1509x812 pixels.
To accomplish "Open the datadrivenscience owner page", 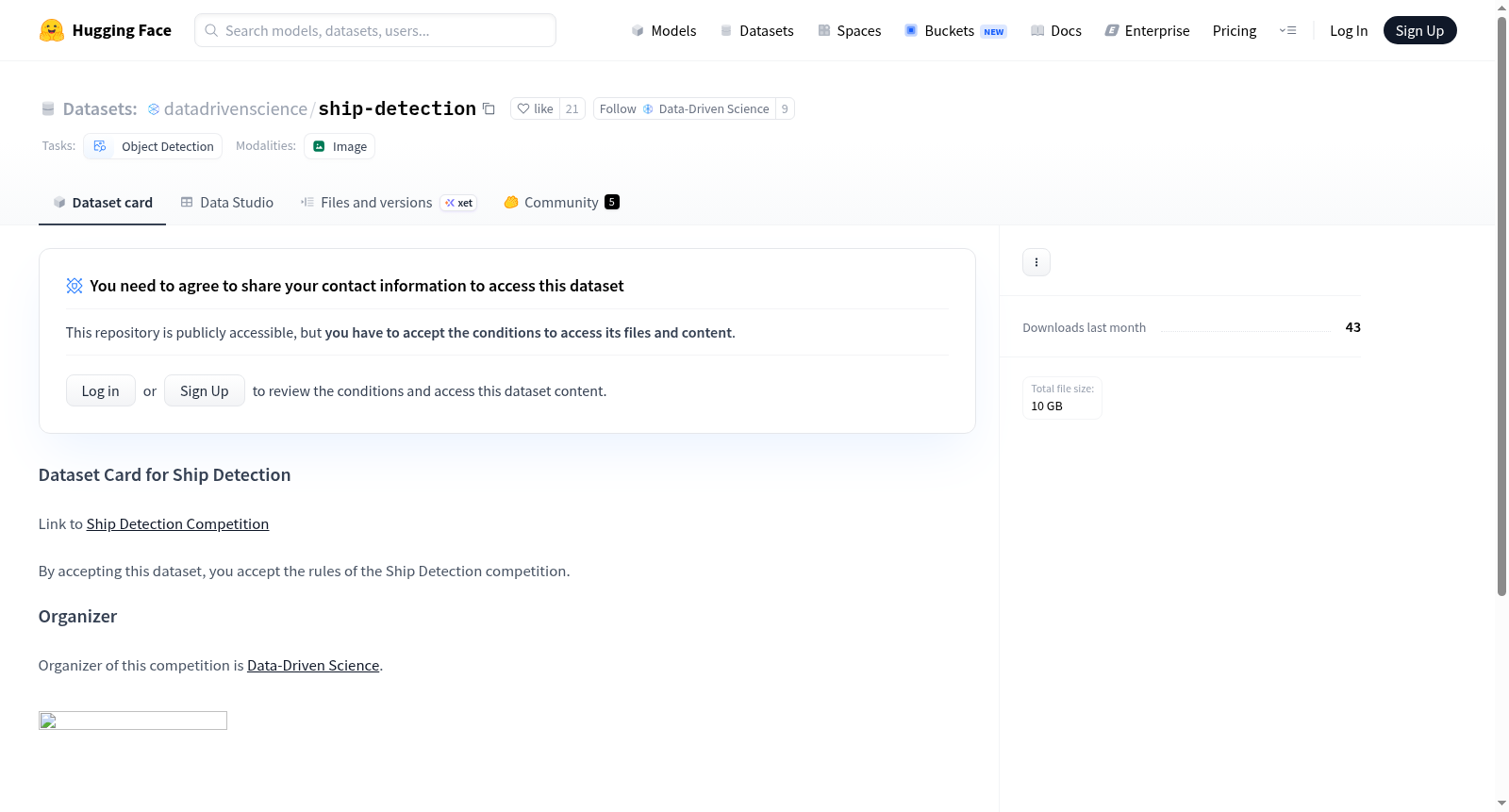I will (x=236, y=109).
